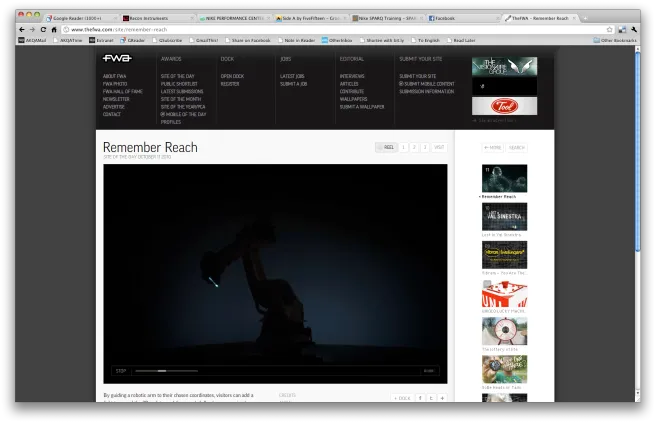
Task: Click The Visionaire Group banner ad
Action: click(505, 67)
